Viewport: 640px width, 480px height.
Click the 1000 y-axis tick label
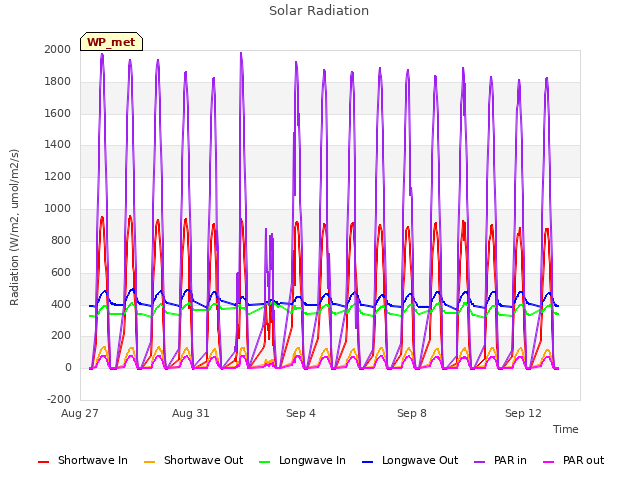click(x=58, y=208)
